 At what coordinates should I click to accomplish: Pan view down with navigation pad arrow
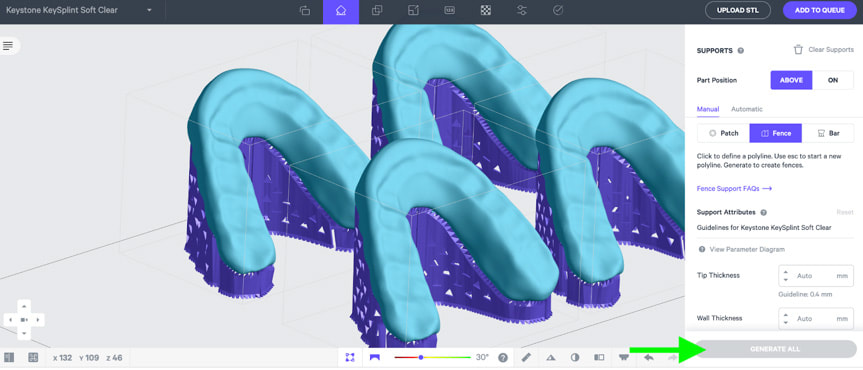[x=24, y=334]
